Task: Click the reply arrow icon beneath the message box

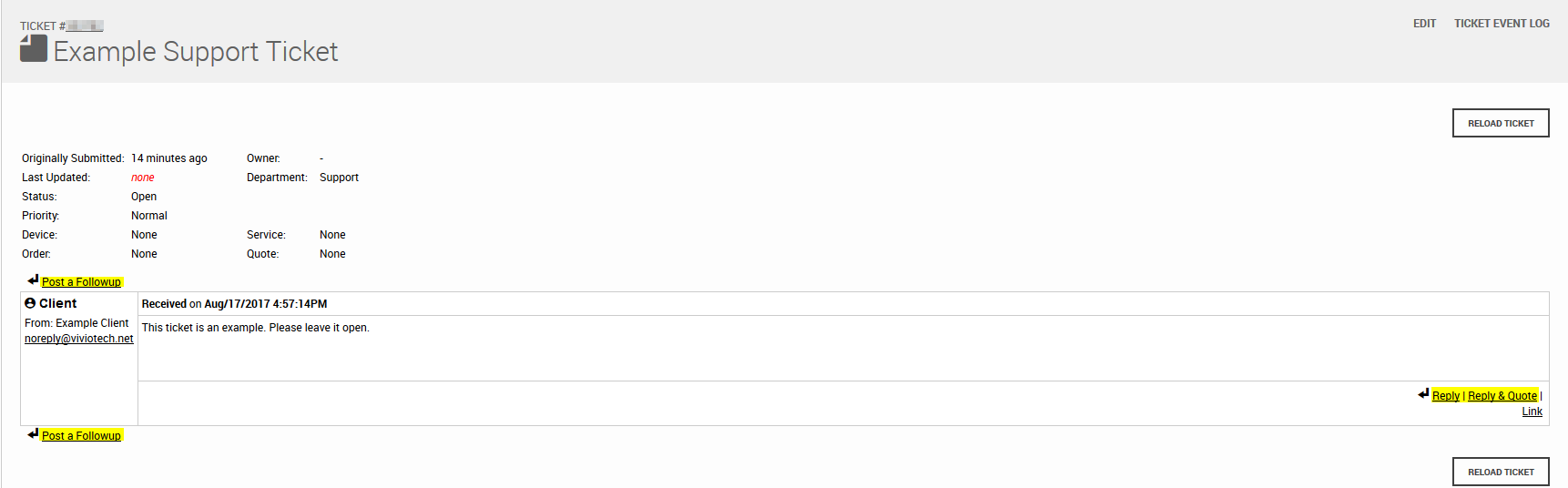Action: (x=33, y=434)
